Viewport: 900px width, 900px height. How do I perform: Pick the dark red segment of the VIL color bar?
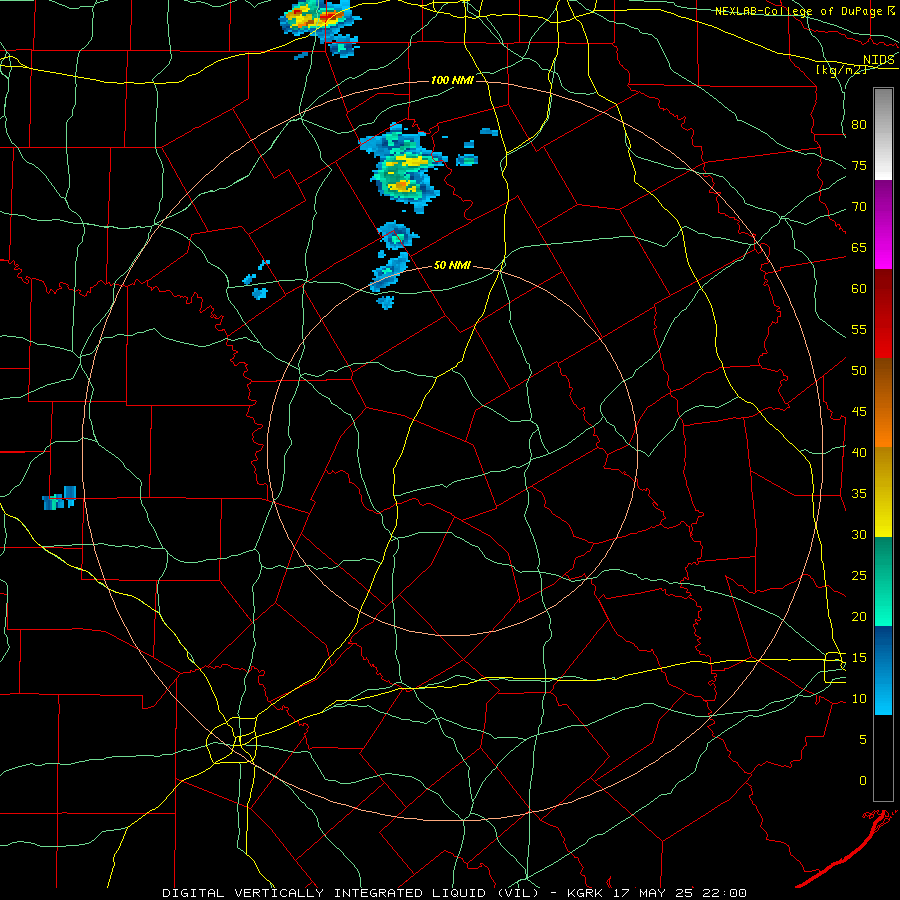(883, 314)
